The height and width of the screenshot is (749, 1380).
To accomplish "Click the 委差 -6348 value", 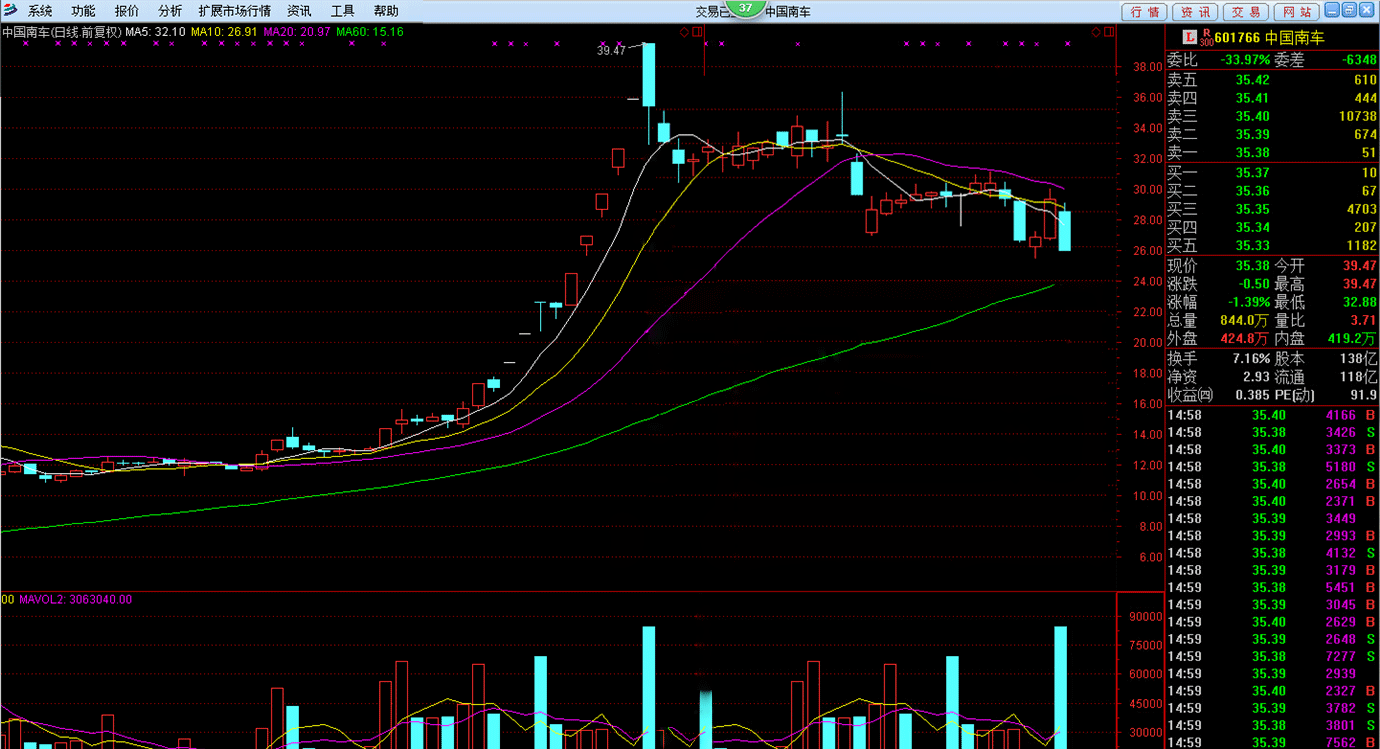I will (x=1359, y=60).
